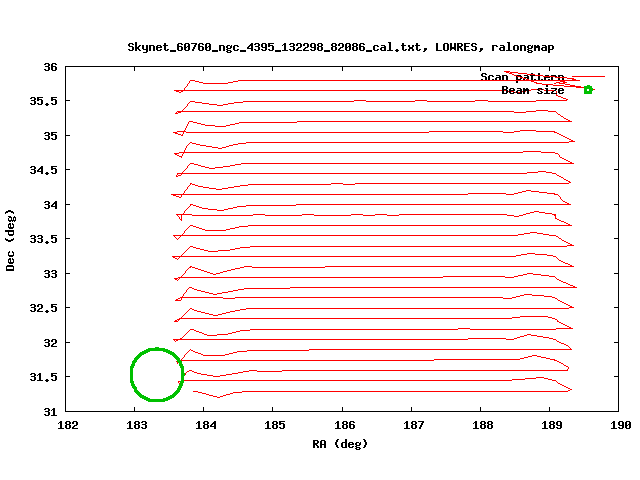Click the '187' x-axis tick label
The image size is (640, 480).
point(413,425)
